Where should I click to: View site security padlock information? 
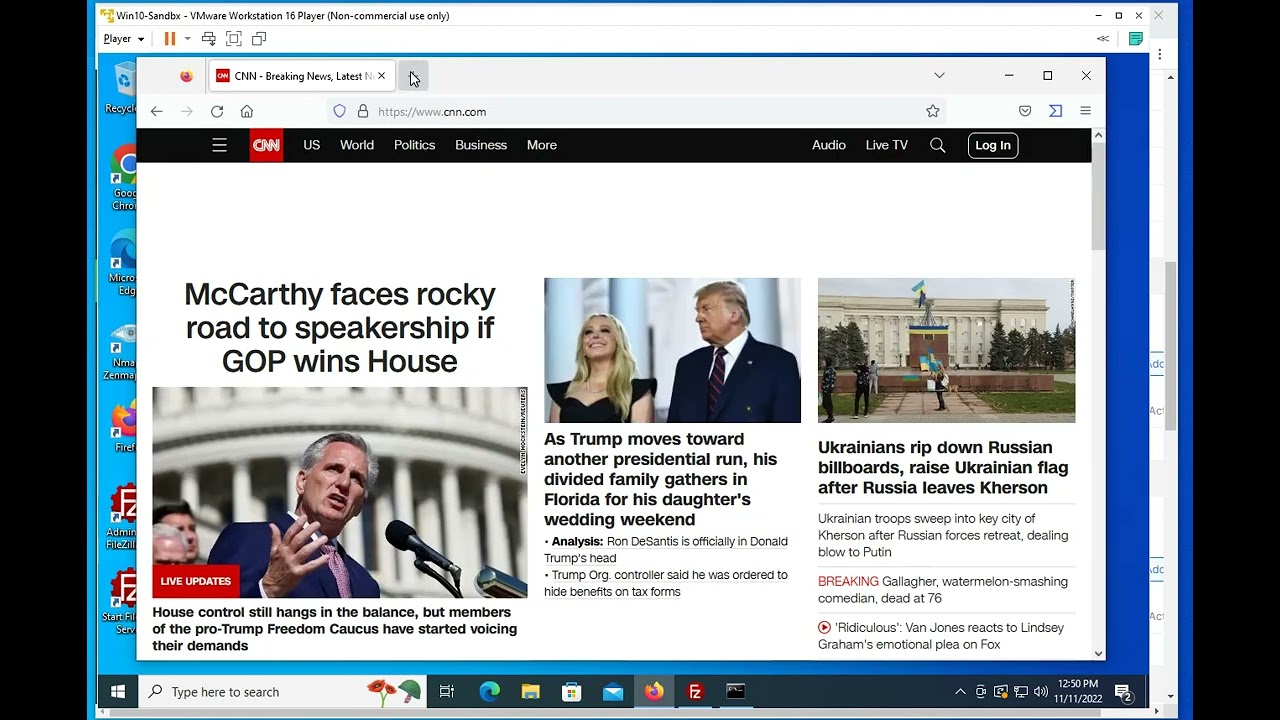click(x=363, y=111)
